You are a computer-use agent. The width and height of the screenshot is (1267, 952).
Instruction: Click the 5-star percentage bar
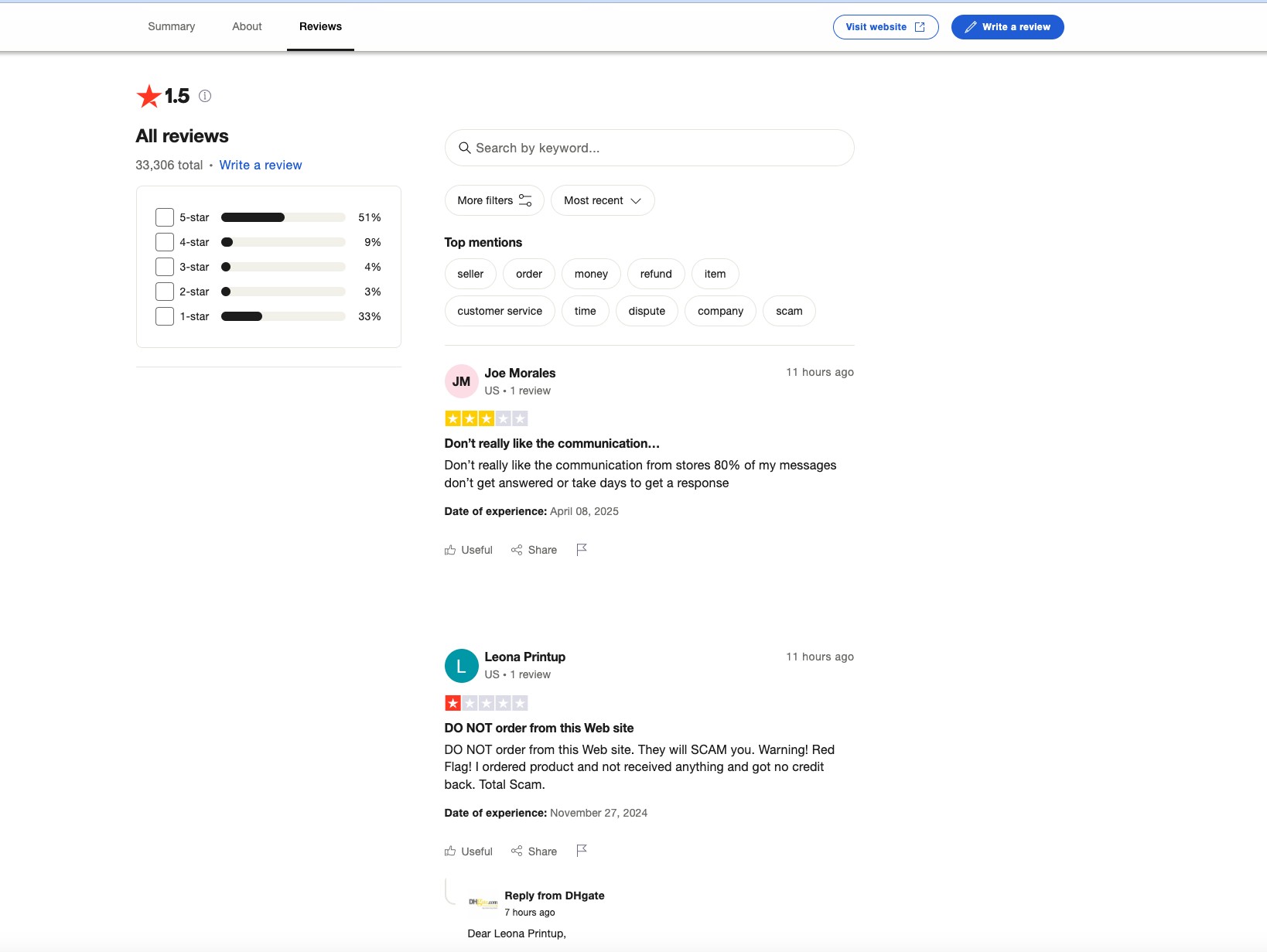[283, 217]
